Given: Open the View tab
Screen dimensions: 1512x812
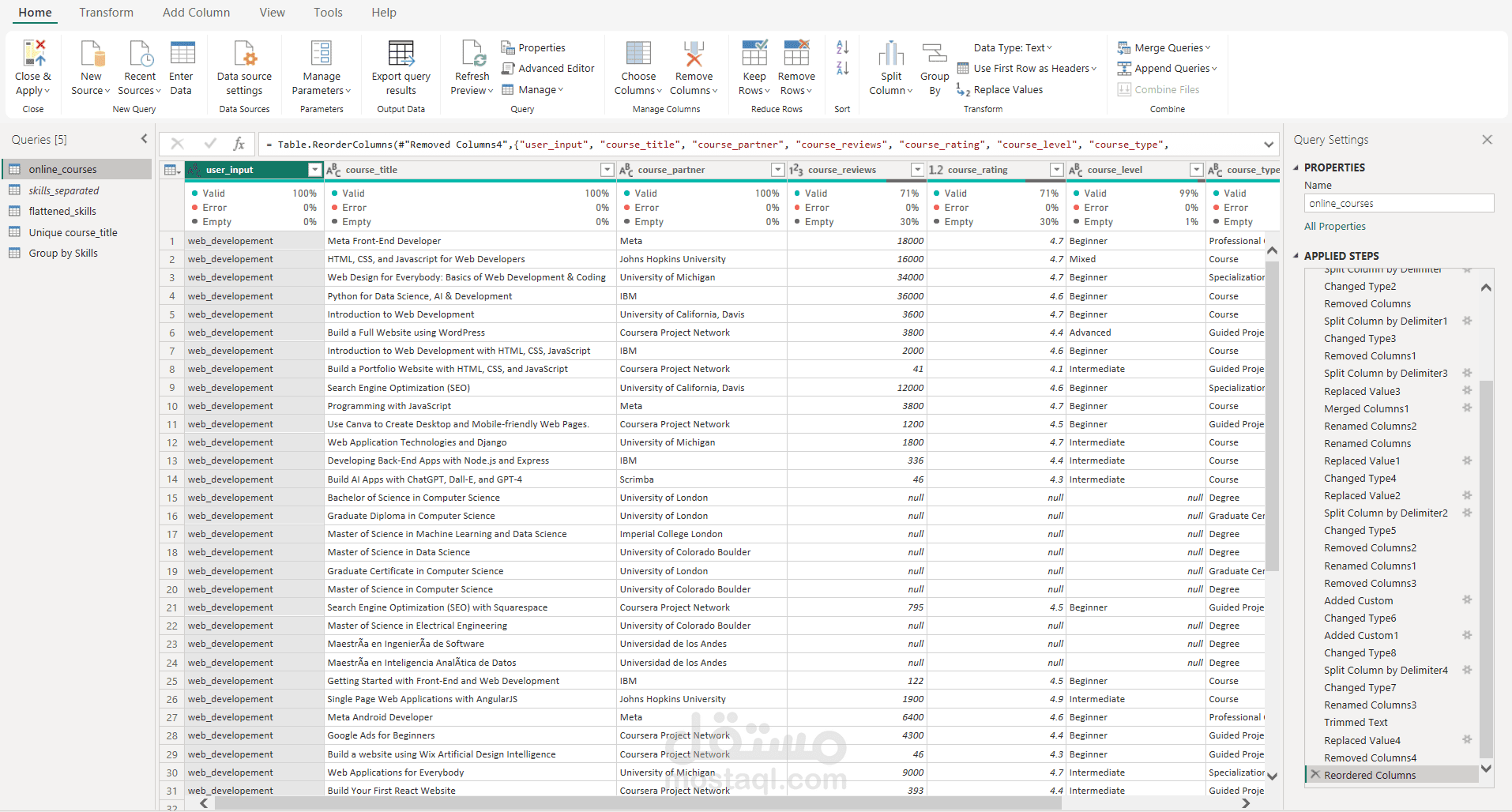Looking at the screenshot, I should point(272,13).
